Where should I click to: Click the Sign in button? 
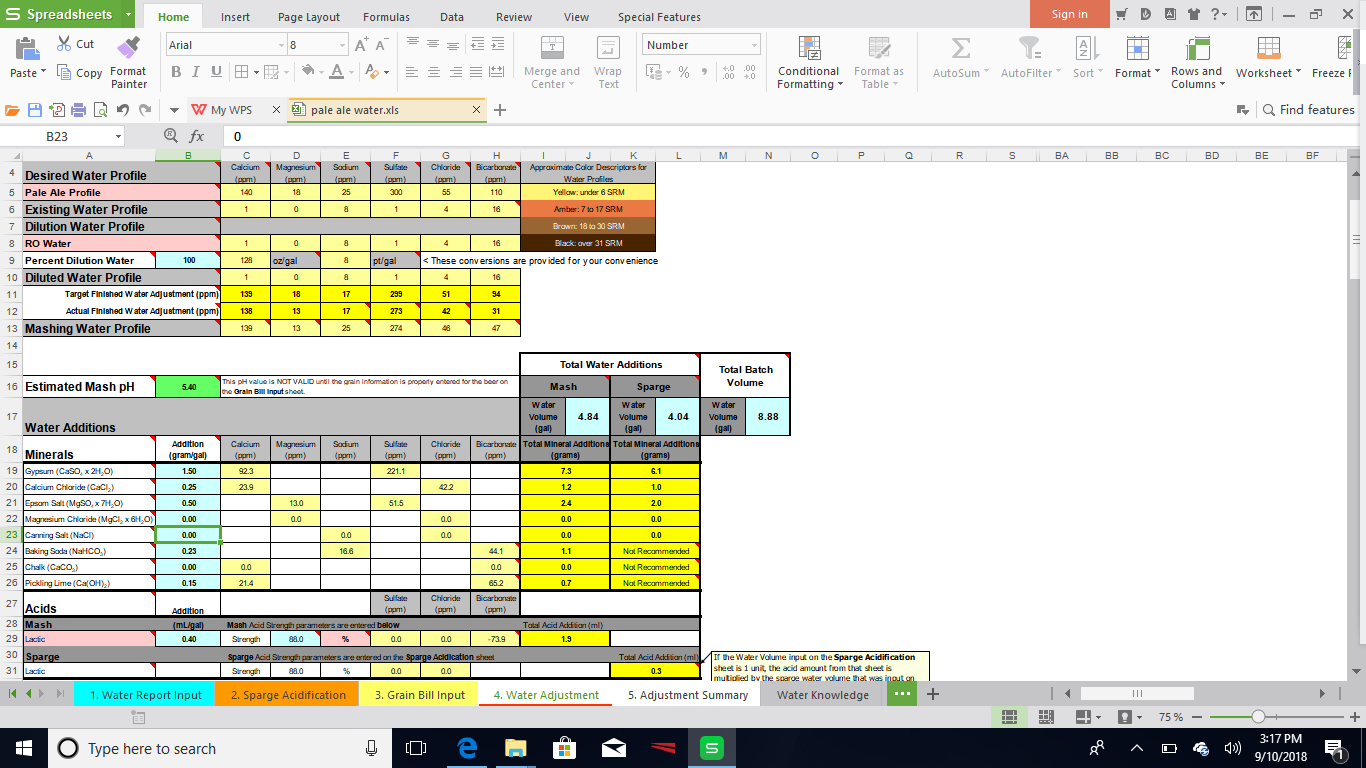(x=1070, y=14)
